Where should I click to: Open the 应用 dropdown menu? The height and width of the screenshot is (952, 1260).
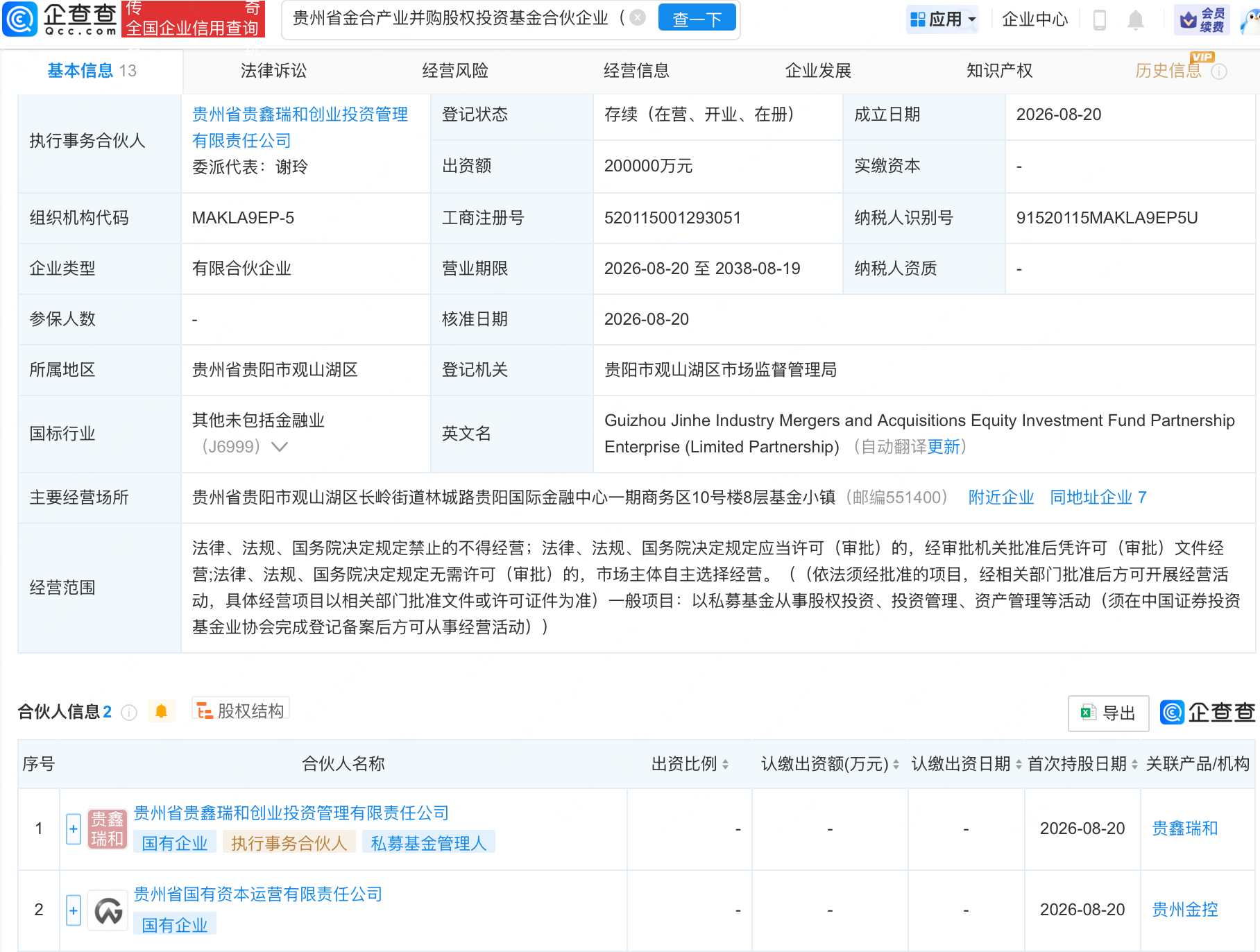click(943, 19)
